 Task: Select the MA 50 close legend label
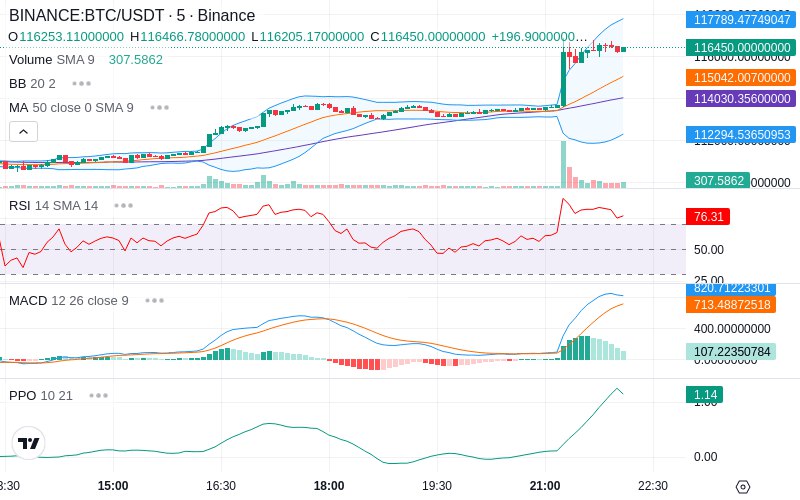(71, 108)
